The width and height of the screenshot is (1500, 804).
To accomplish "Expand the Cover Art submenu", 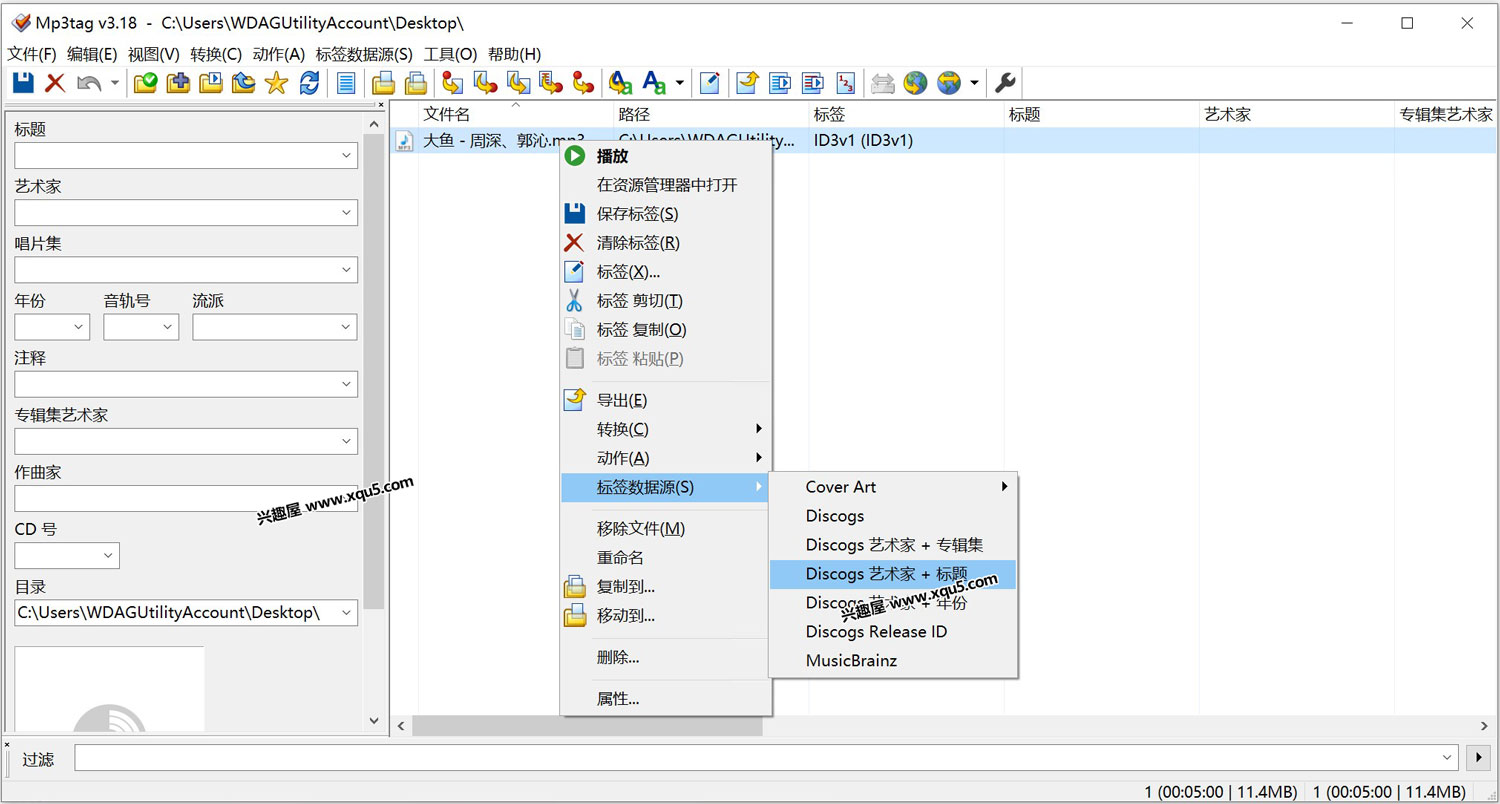I will [x=893, y=487].
